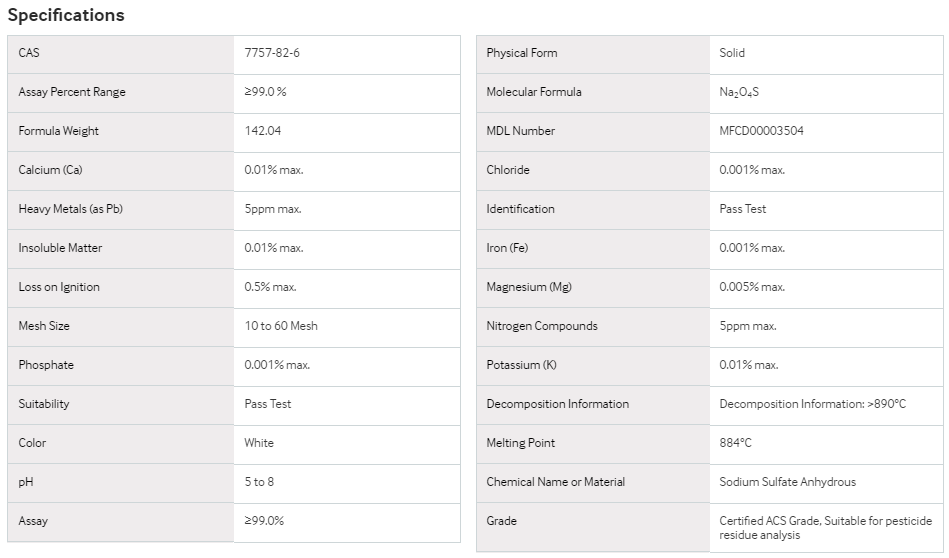Click the Heavy Metals (as Pb) row label
The width and height of the screenshot is (949, 558).
[71, 209]
